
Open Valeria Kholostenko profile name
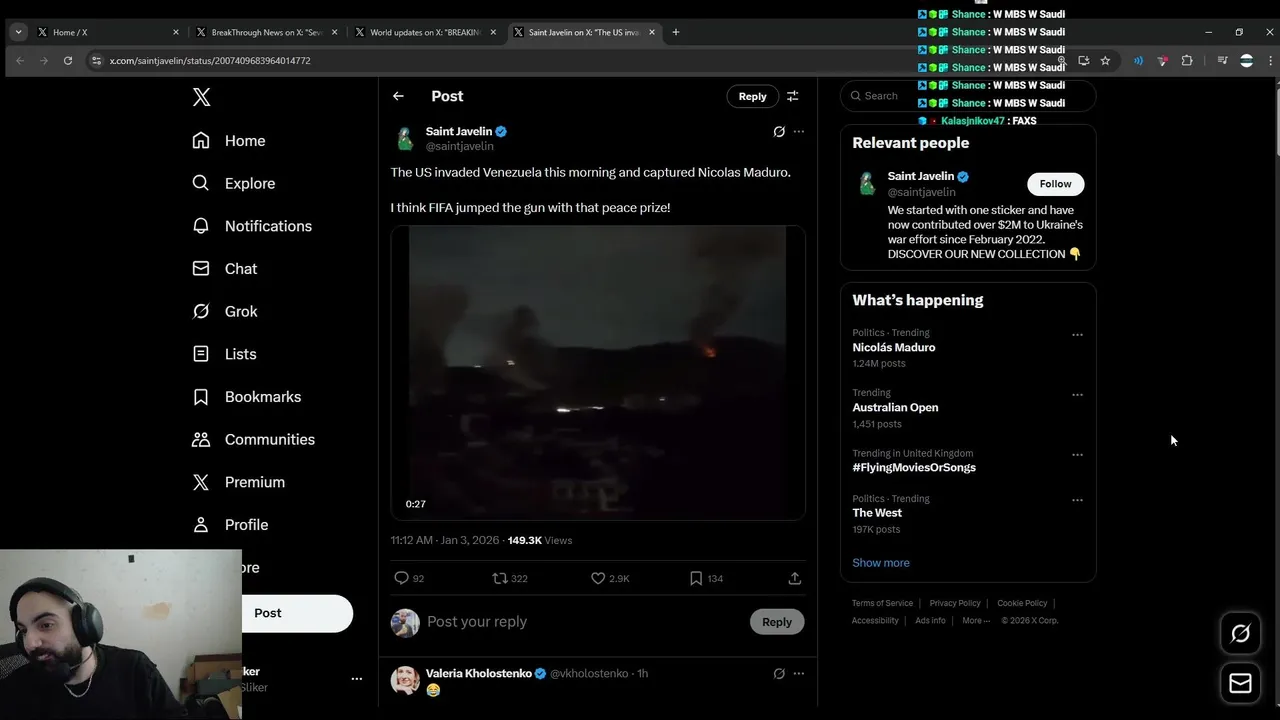(x=479, y=673)
